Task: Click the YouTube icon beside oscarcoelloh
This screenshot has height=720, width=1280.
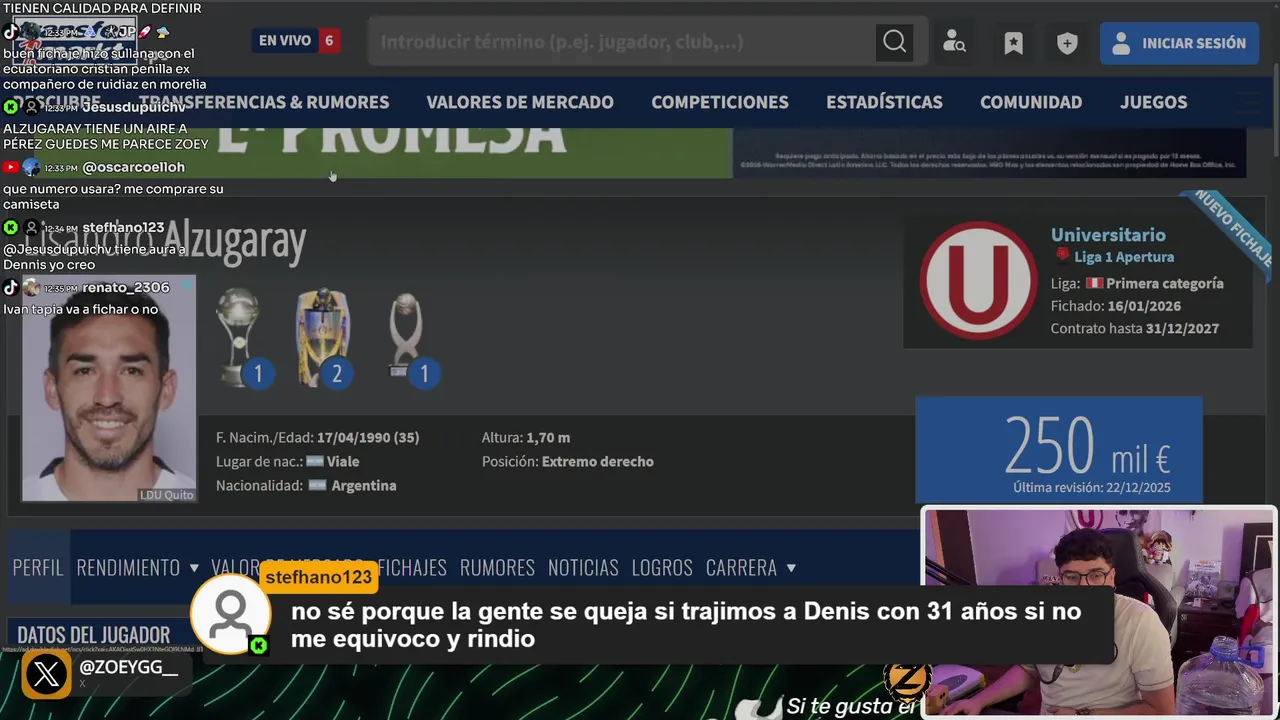Action: pos(11,167)
